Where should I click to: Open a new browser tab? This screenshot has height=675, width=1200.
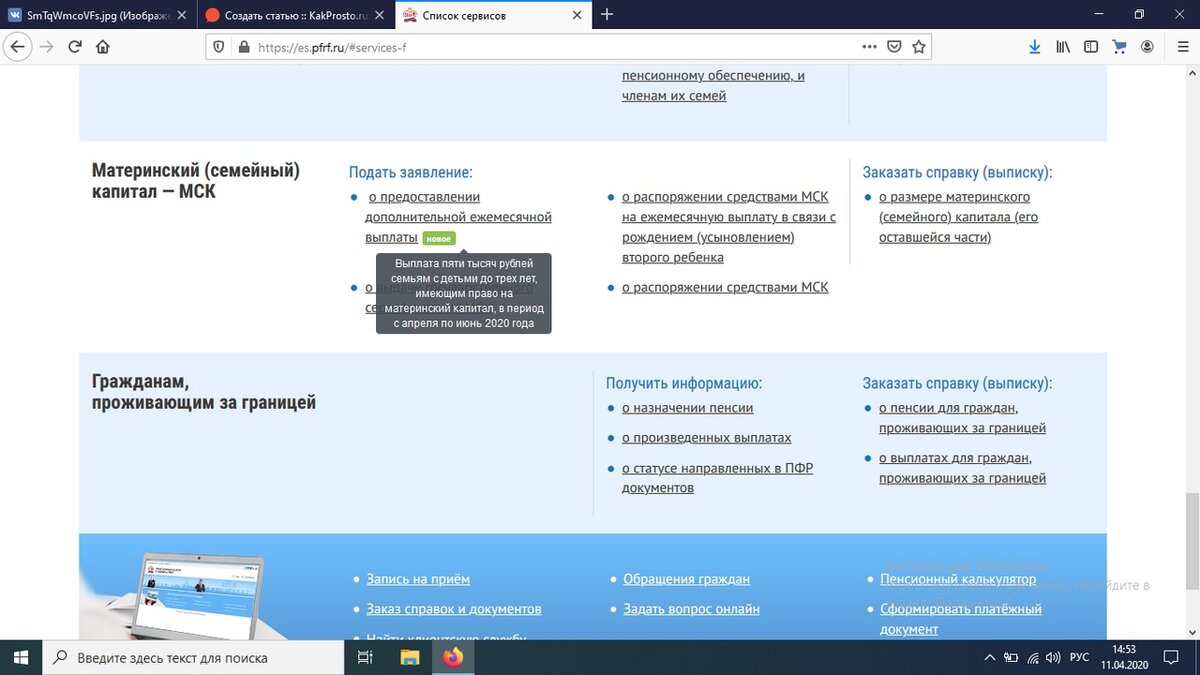(607, 15)
